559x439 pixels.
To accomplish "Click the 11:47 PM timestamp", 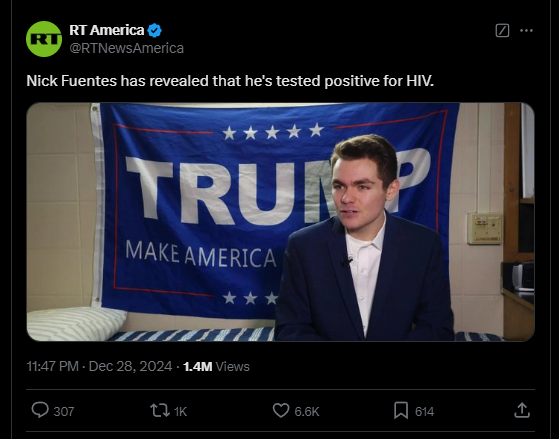I will [52, 366].
